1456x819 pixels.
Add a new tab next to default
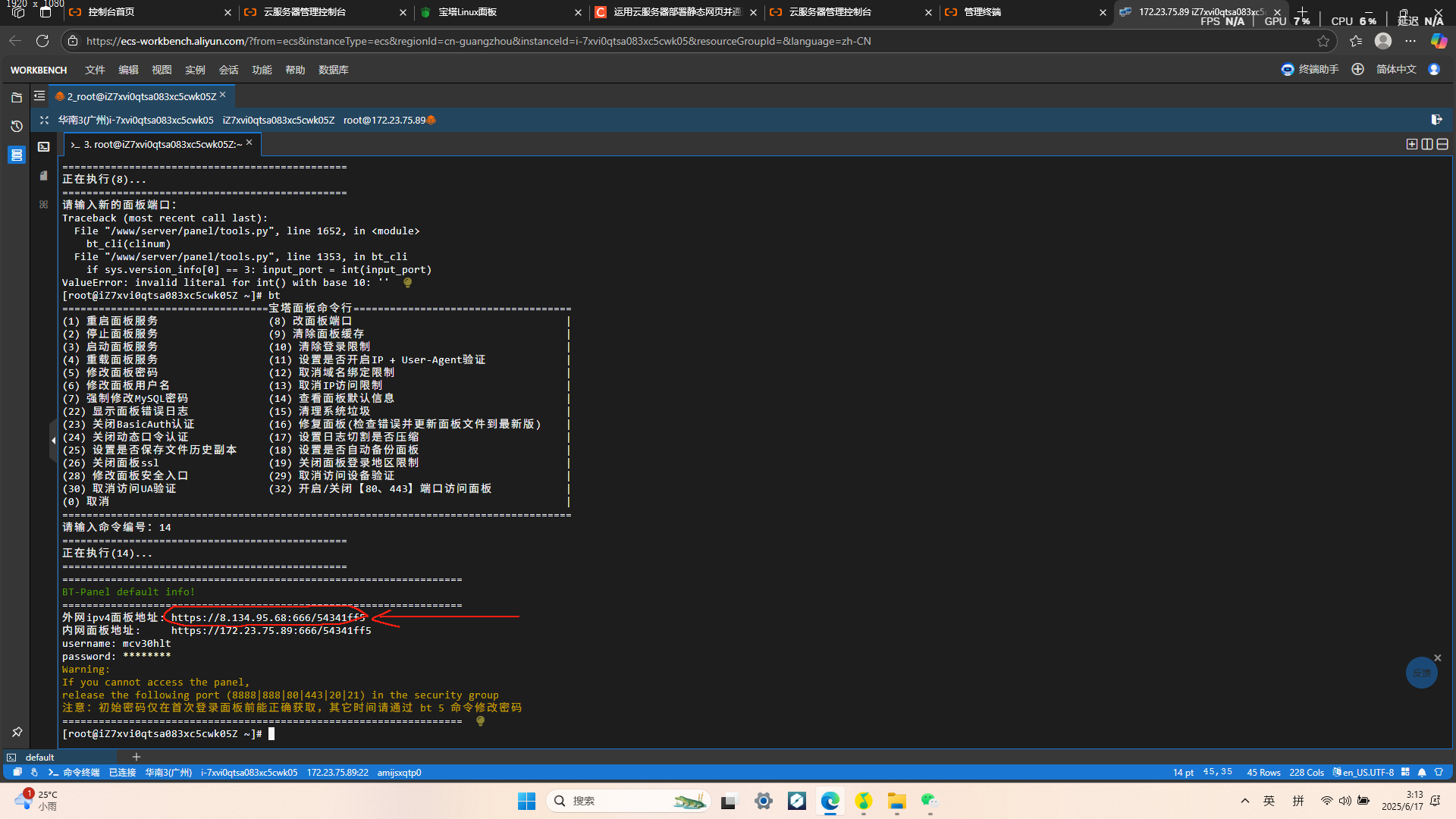pyautogui.click(x=136, y=756)
